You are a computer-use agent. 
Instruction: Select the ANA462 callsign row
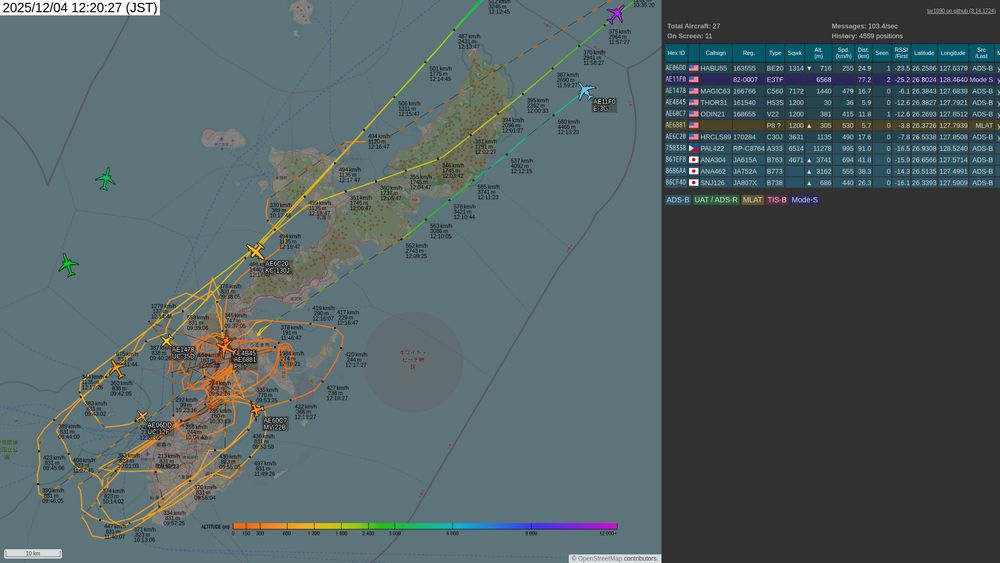tap(832, 172)
